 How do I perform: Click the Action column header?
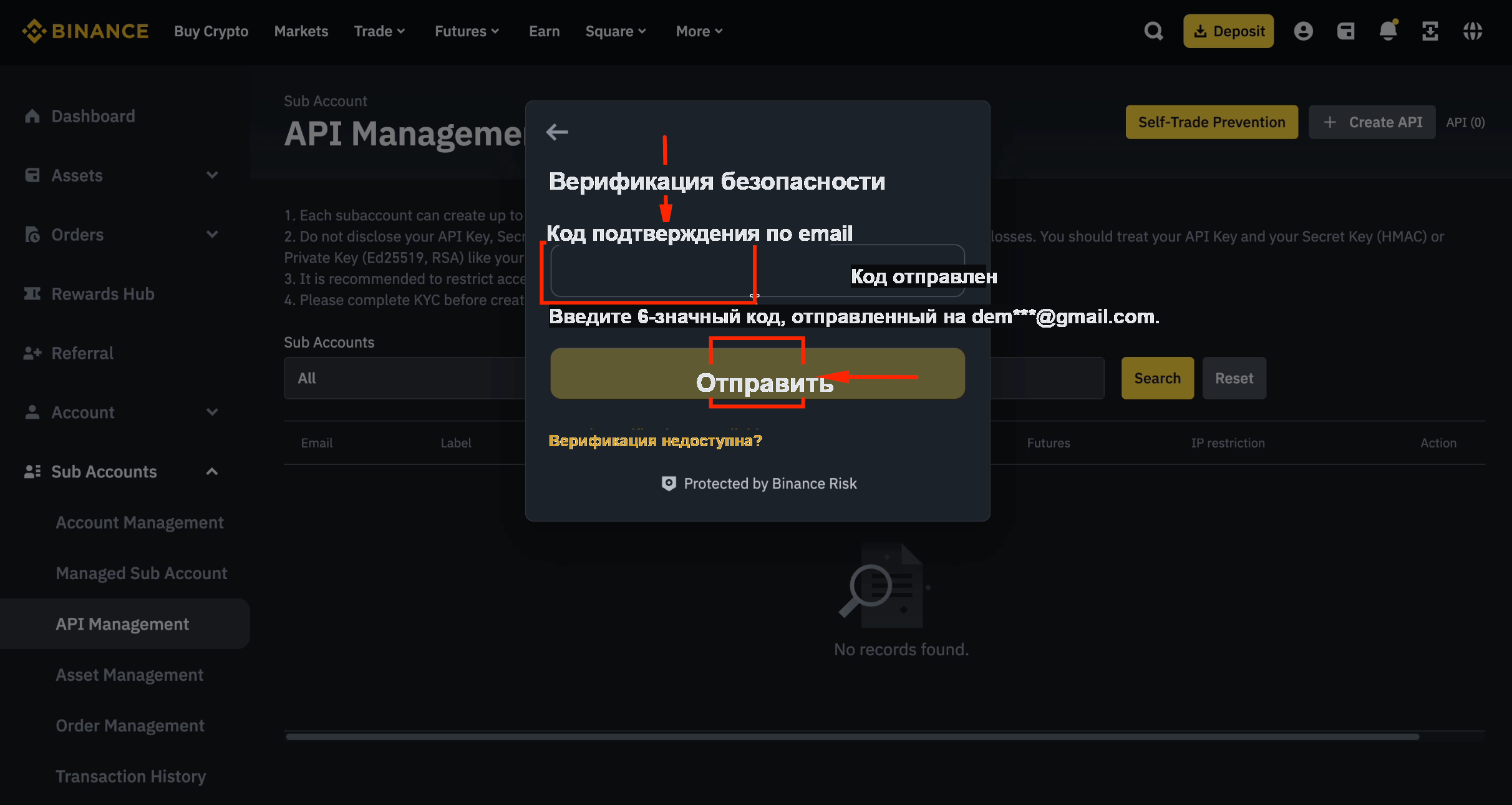[1438, 443]
